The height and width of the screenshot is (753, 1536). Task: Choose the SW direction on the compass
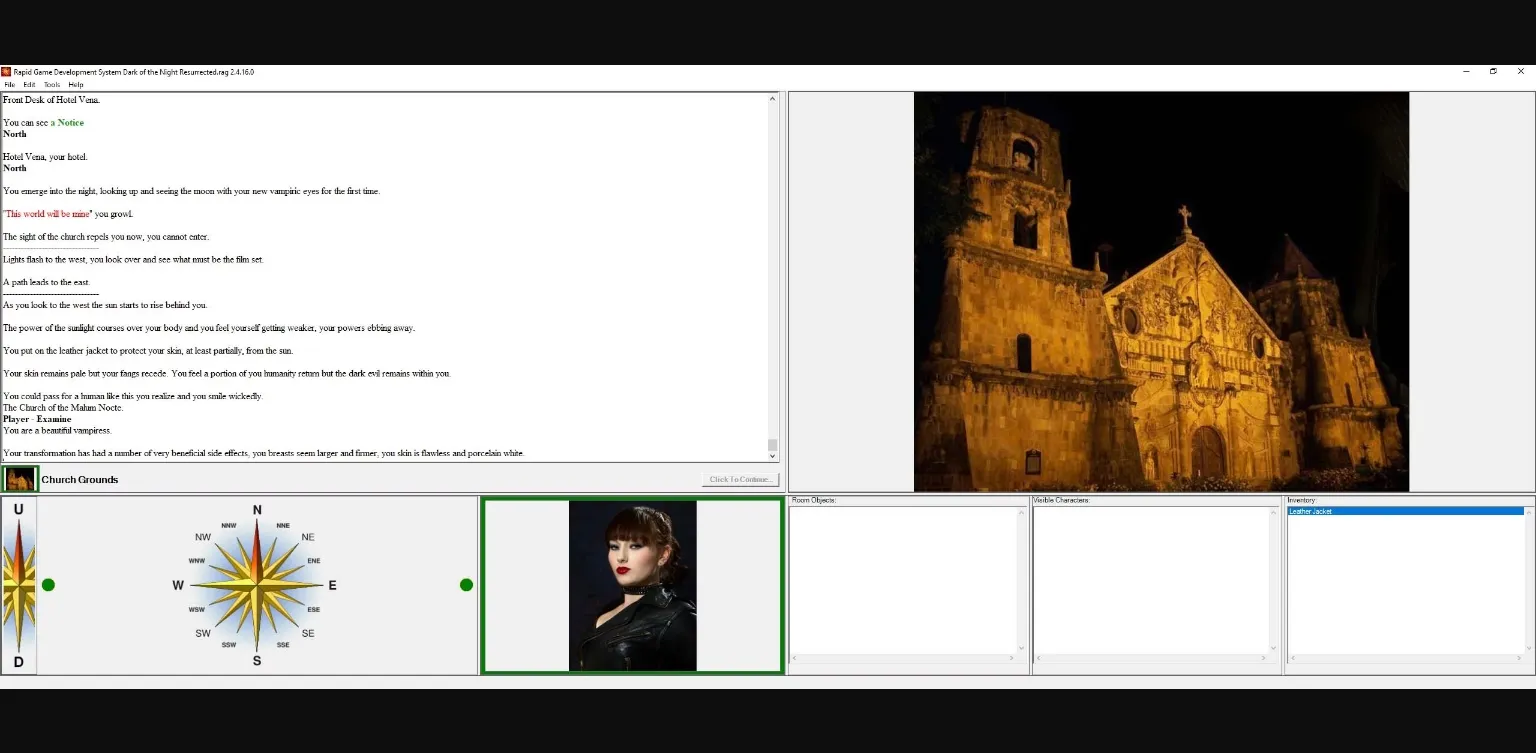[203, 633]
